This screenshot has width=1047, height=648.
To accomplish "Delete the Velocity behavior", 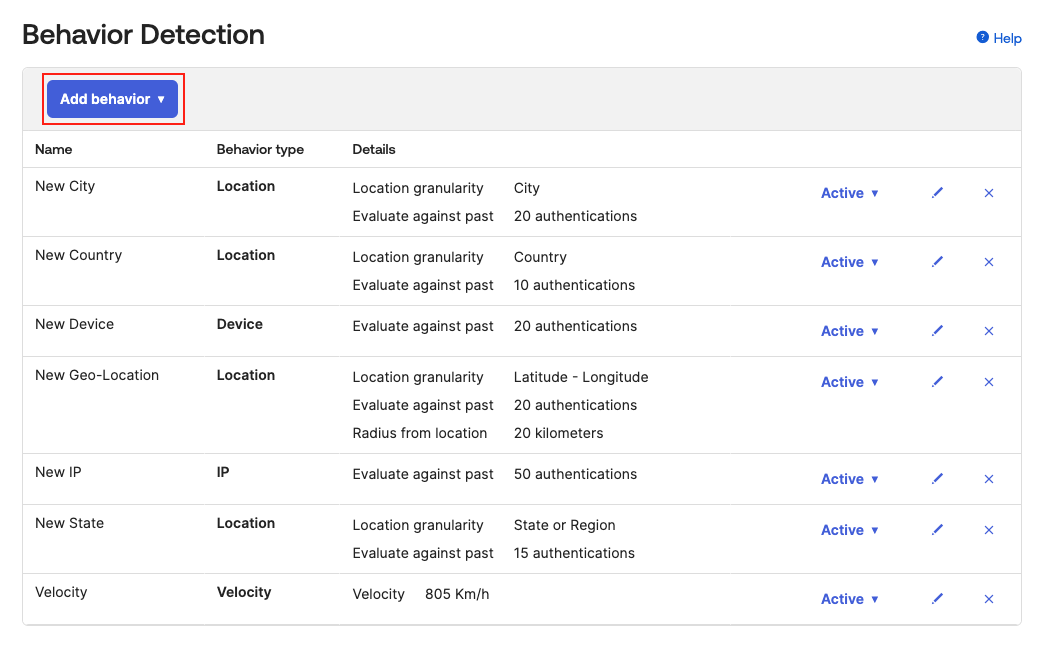I will [989, 599].
